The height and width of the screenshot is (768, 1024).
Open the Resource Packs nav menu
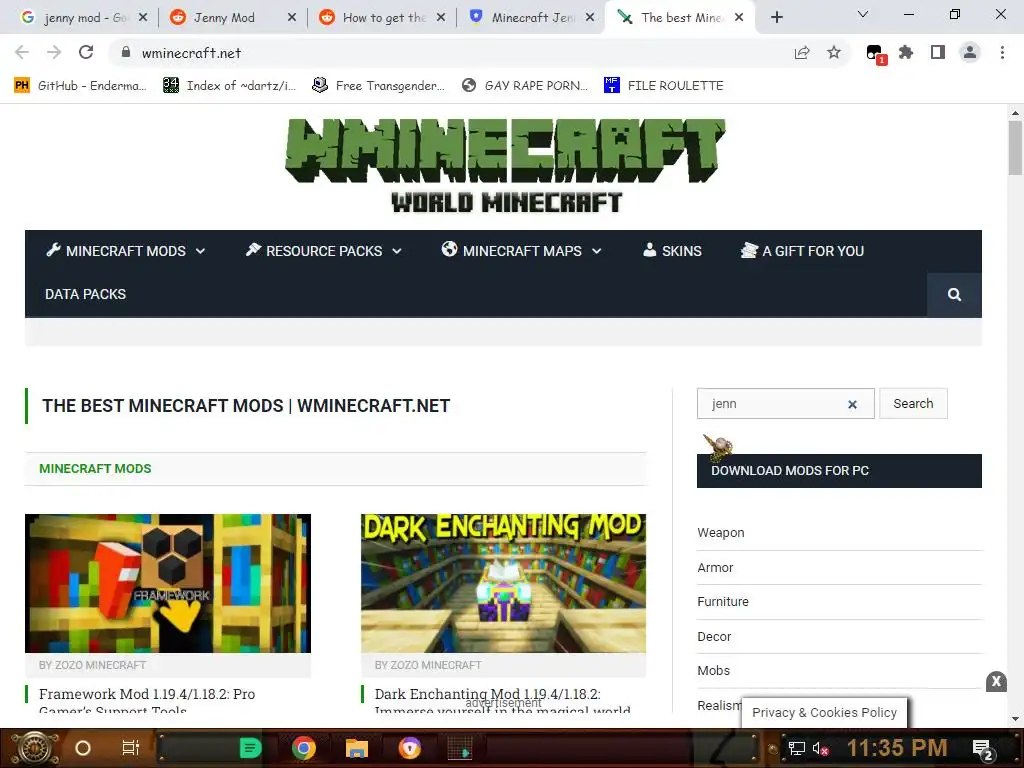(x=323, y=251)
